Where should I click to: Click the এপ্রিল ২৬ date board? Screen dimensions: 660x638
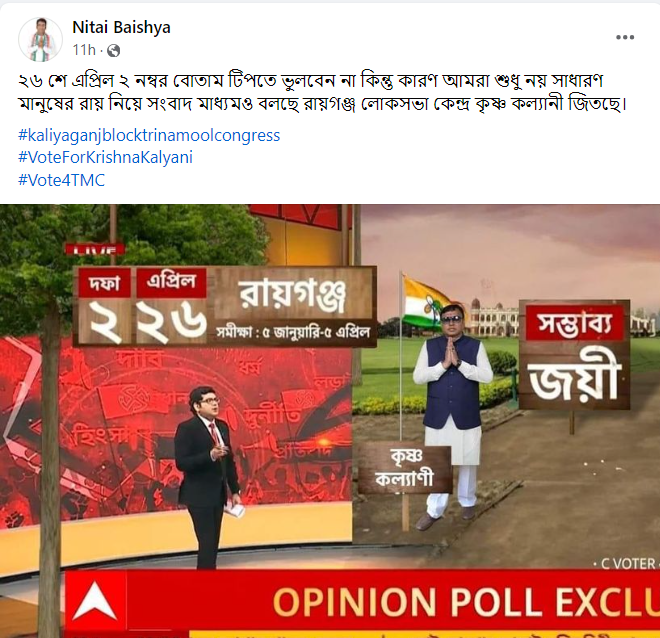(x=171, y=306)
